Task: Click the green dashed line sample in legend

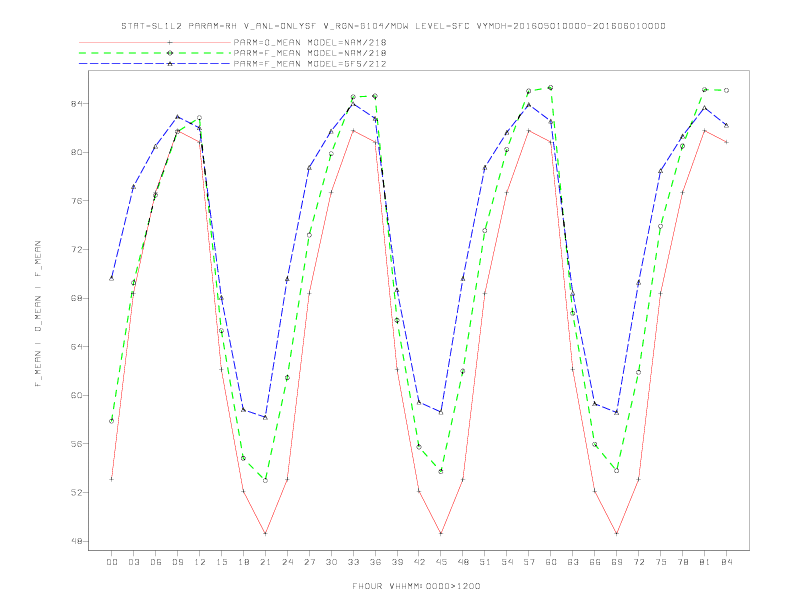Action: coord(155,53)
